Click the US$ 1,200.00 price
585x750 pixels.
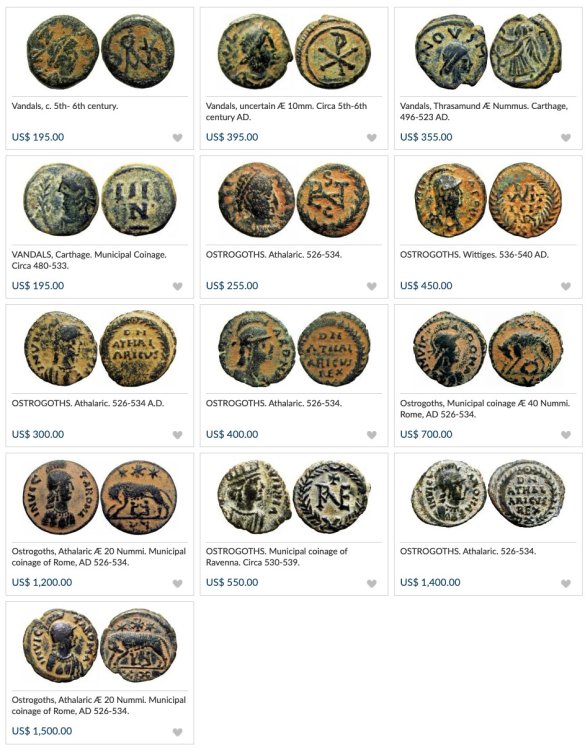click(42, 582)
